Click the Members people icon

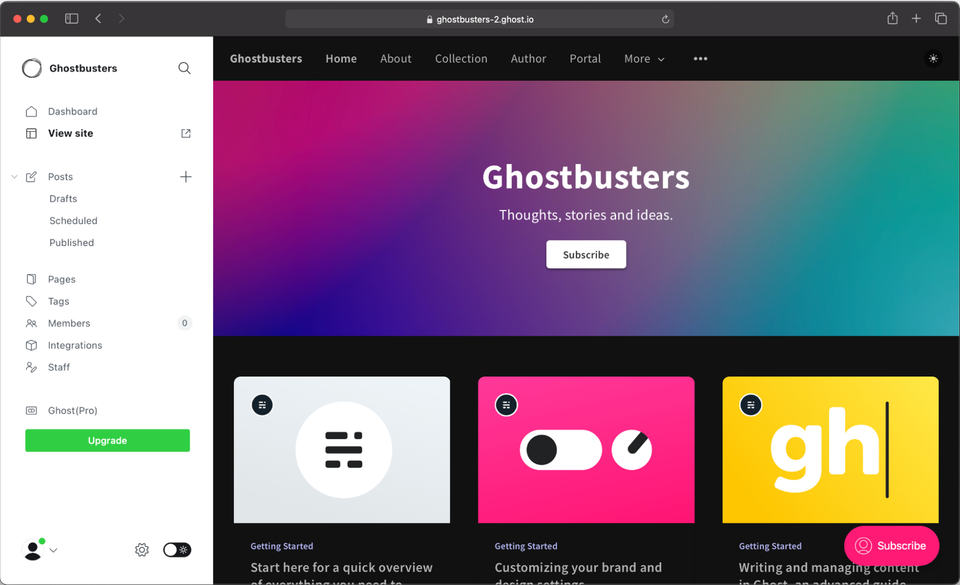coord(31,323)
